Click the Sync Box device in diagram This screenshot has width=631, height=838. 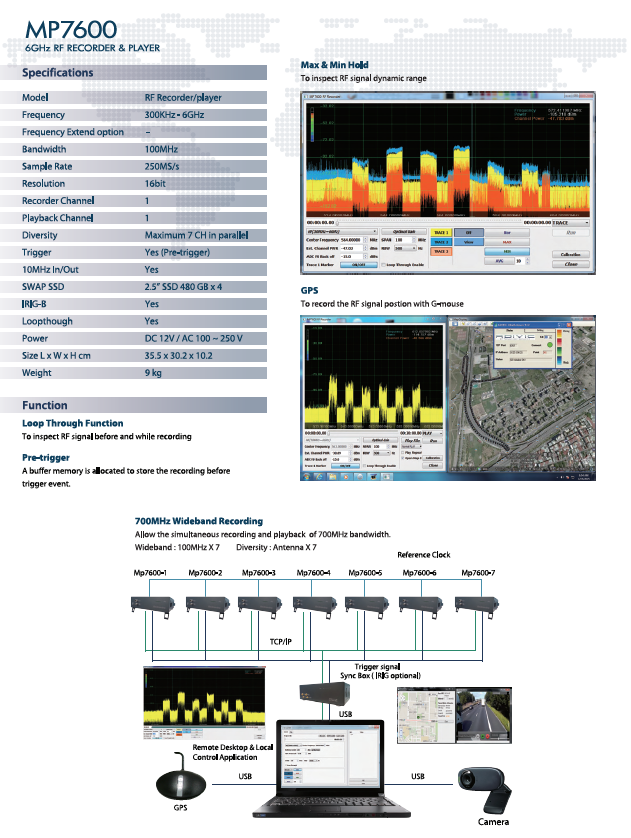(325, 694)
